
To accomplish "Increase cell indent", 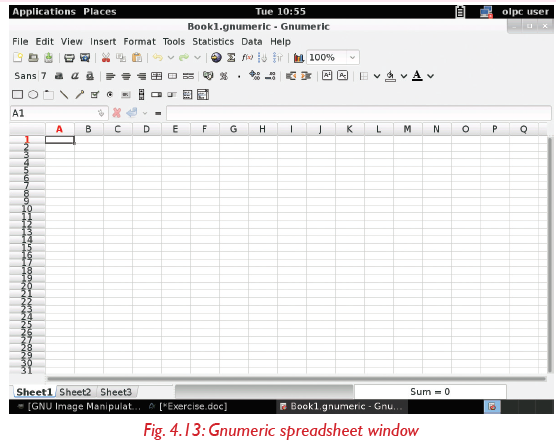I will coord(306,76).
